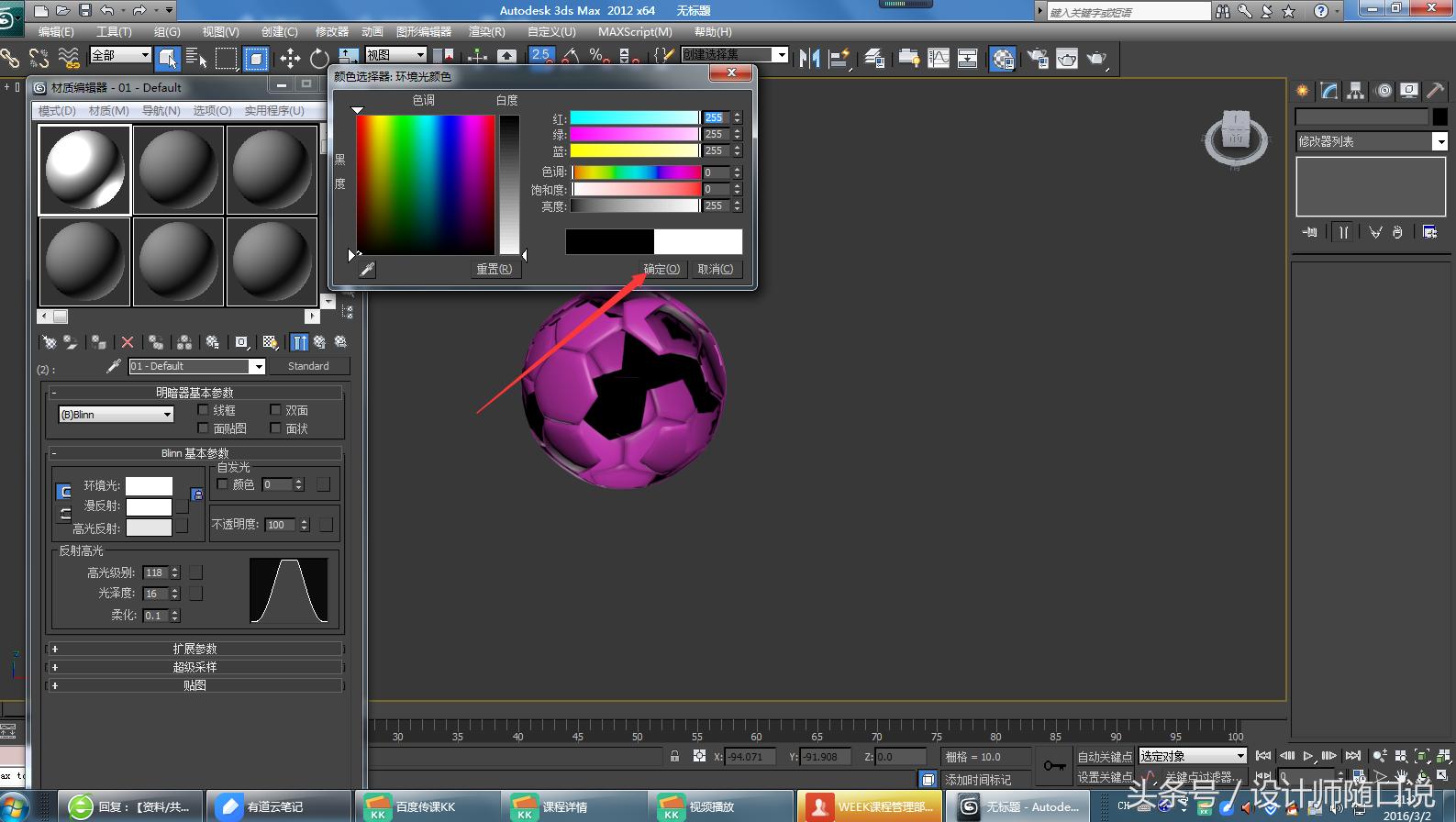Open the Hierarchy panel tab icon

(x=1355, y=91)
